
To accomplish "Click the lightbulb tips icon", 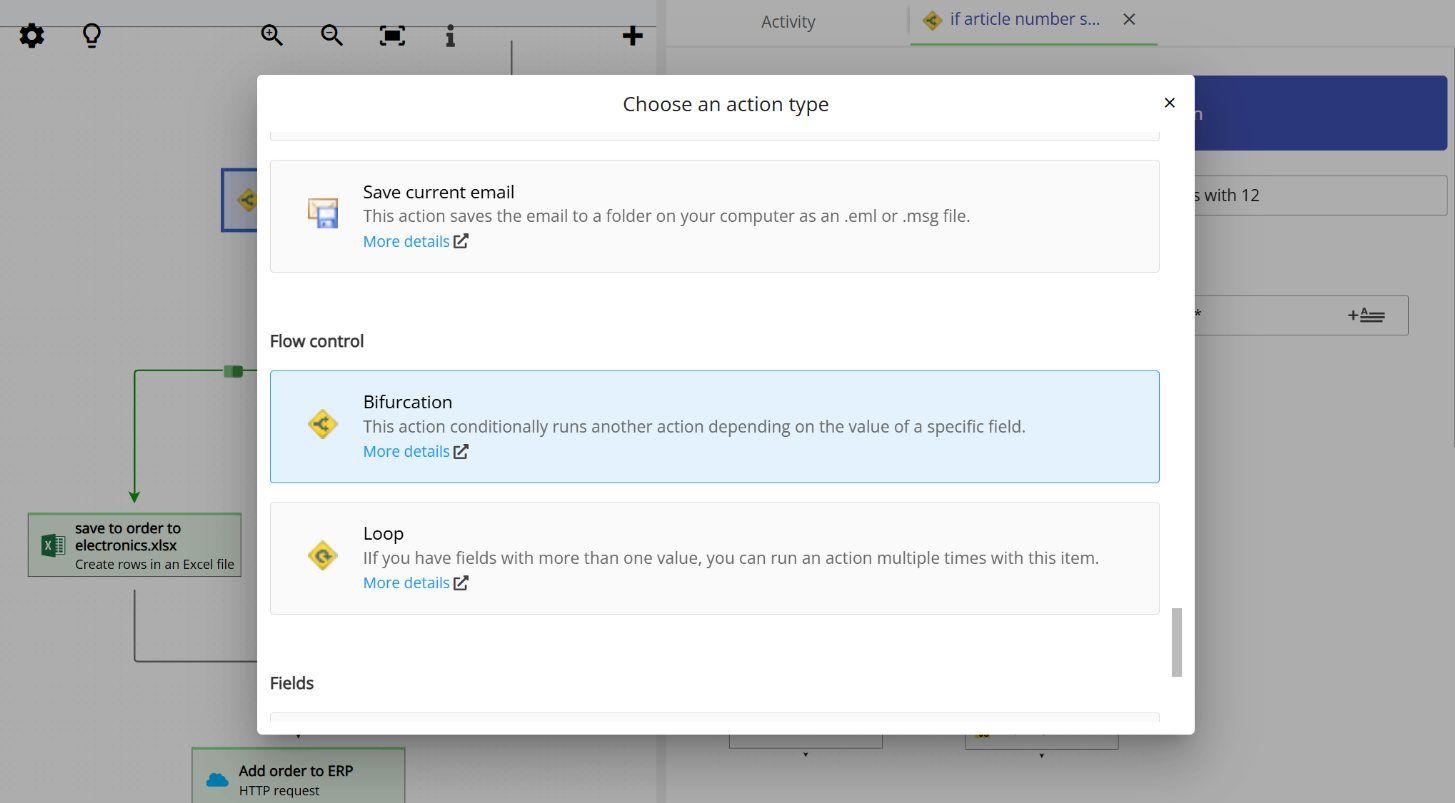I will click(x=91, y=35).
